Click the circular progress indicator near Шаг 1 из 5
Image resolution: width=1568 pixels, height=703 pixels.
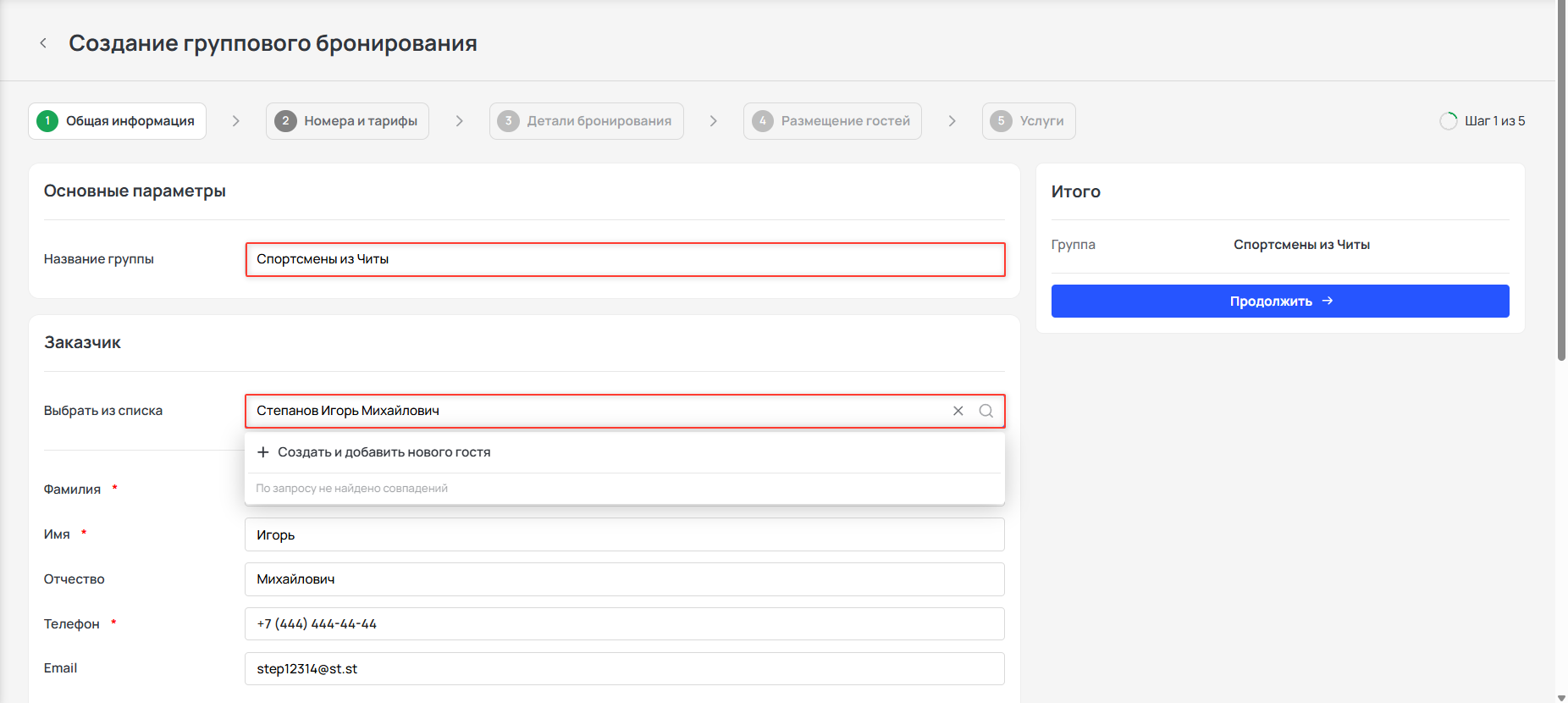coord(1449,121)
